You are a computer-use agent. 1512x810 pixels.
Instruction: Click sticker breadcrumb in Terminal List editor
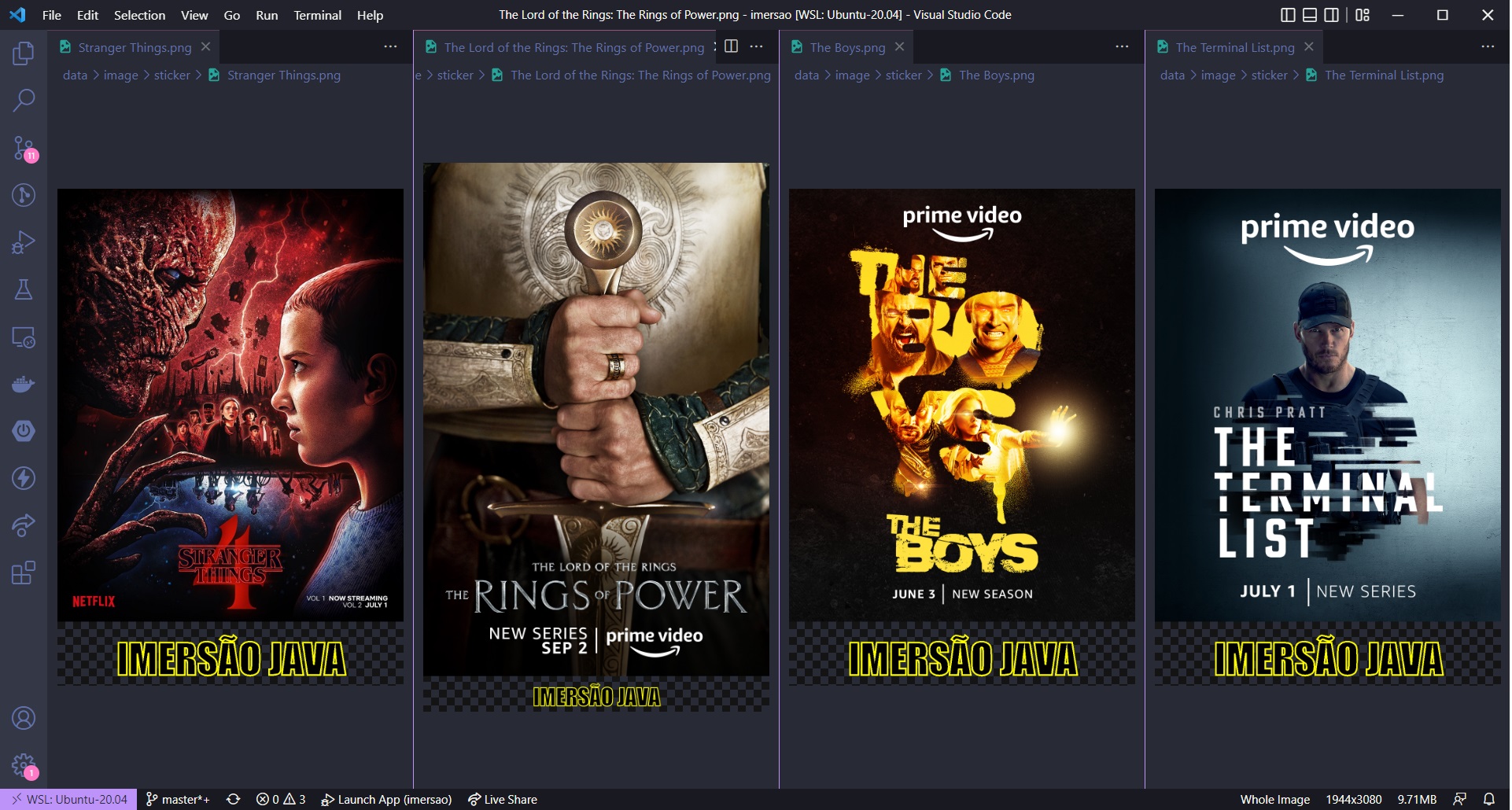click(x=1270, y=75)
